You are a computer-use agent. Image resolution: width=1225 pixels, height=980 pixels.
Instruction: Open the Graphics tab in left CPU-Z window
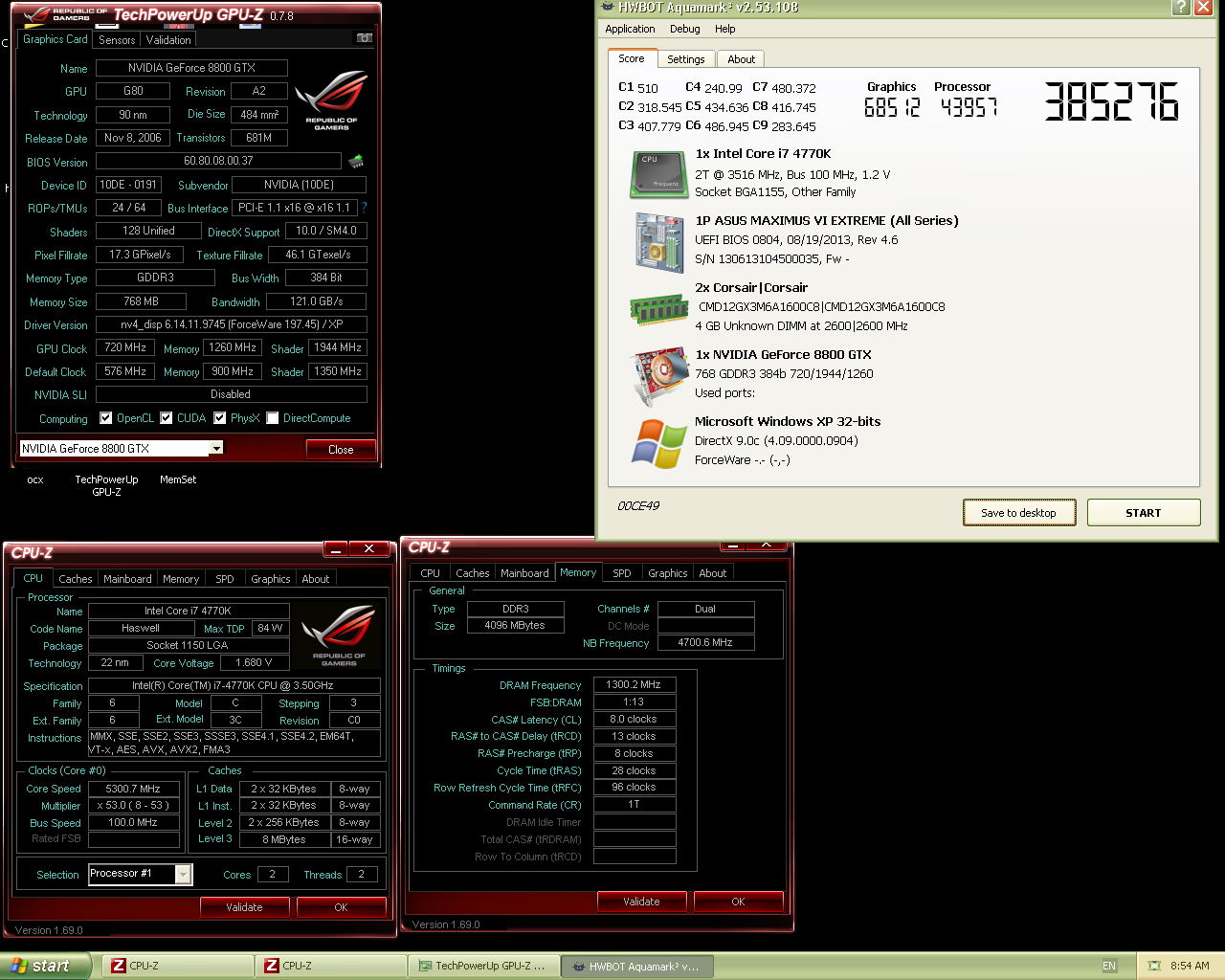coord(271,579)
